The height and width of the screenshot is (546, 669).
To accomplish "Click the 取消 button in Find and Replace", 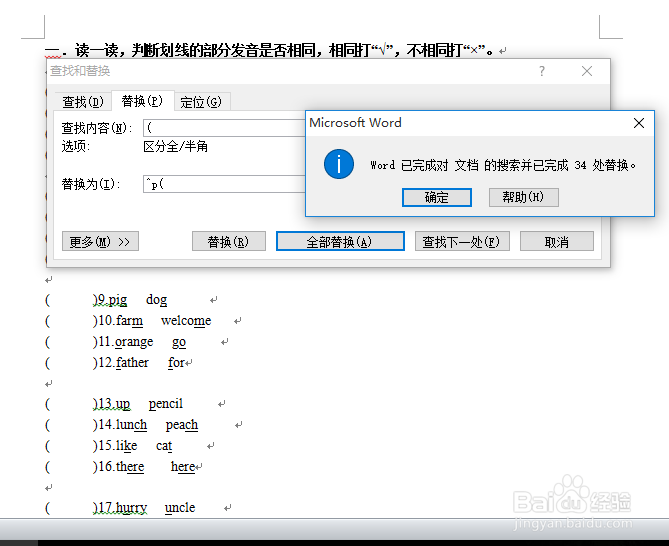I will [556, 241].
